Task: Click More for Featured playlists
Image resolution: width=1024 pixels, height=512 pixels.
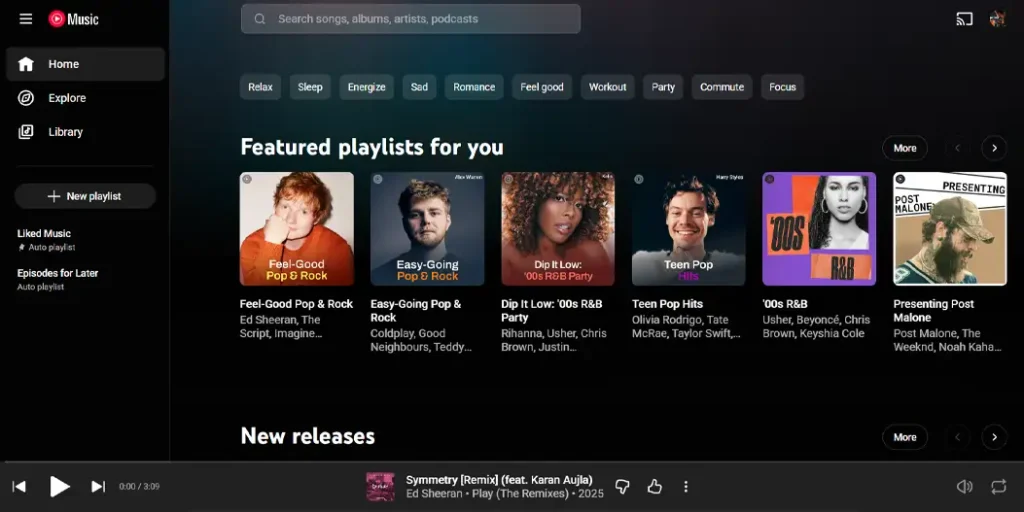Action: pos(904,148)
